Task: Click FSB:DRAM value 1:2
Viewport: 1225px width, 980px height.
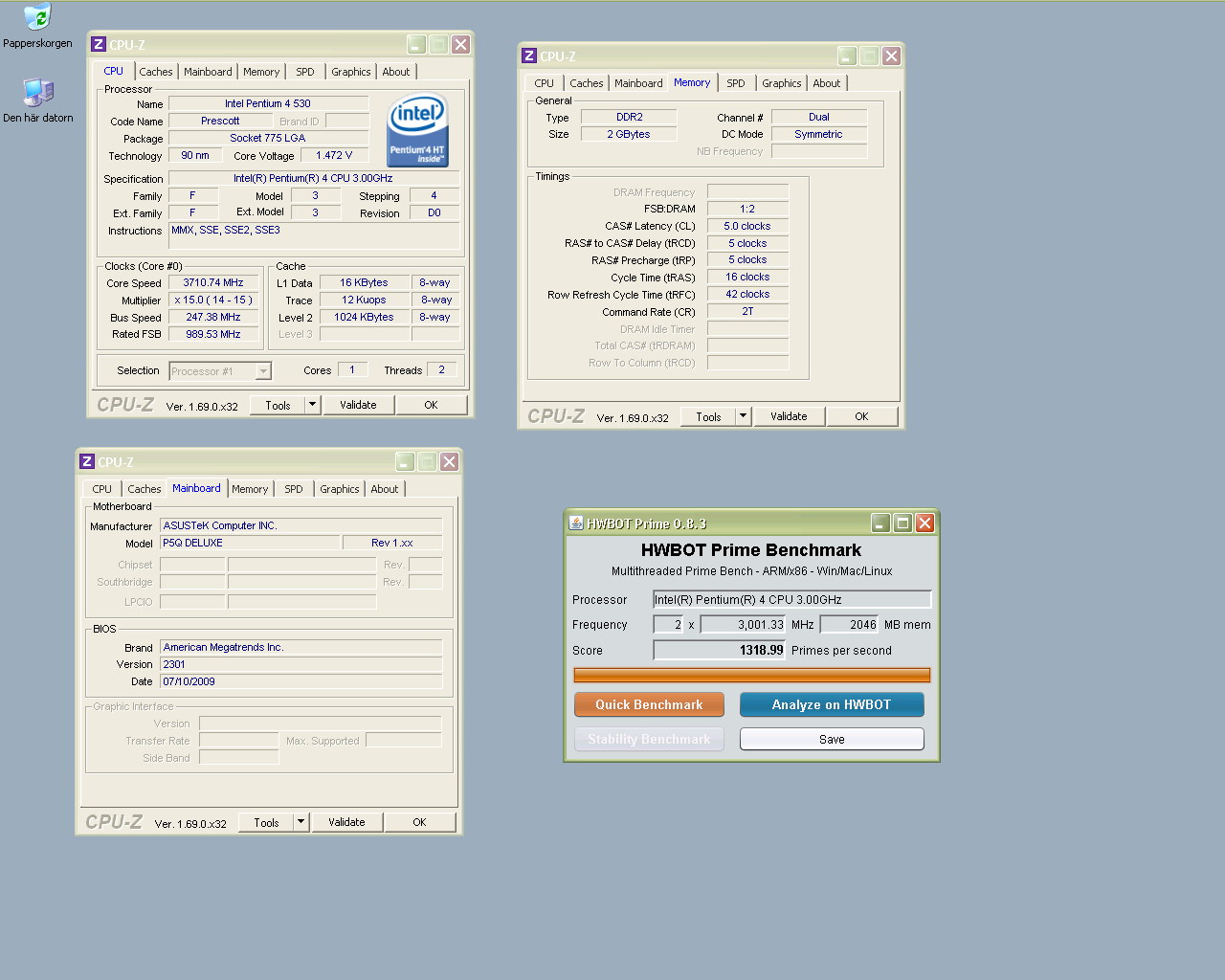Action: [747, 209]
